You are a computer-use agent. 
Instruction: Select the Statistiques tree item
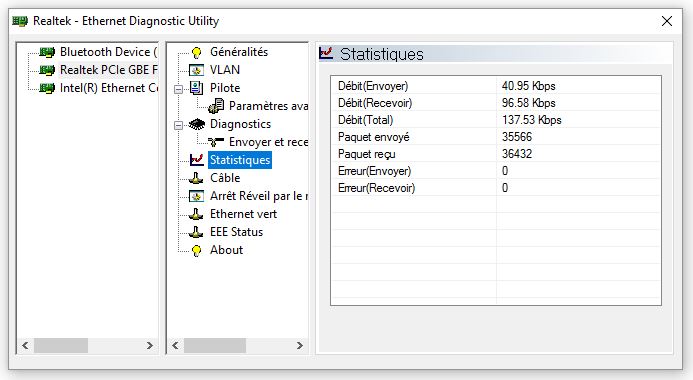240,160
